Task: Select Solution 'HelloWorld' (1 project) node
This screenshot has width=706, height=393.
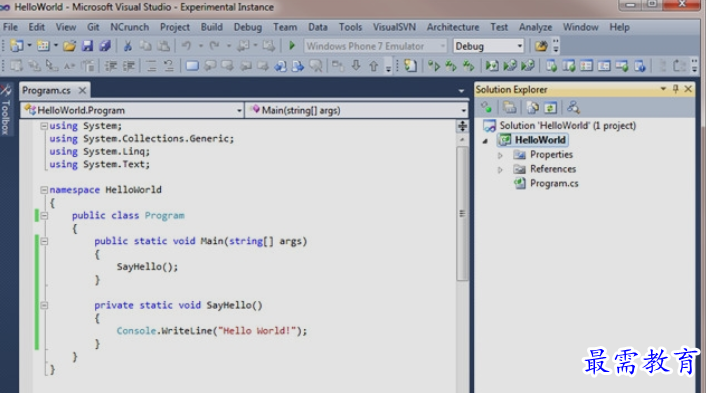Action: [567, 126]
